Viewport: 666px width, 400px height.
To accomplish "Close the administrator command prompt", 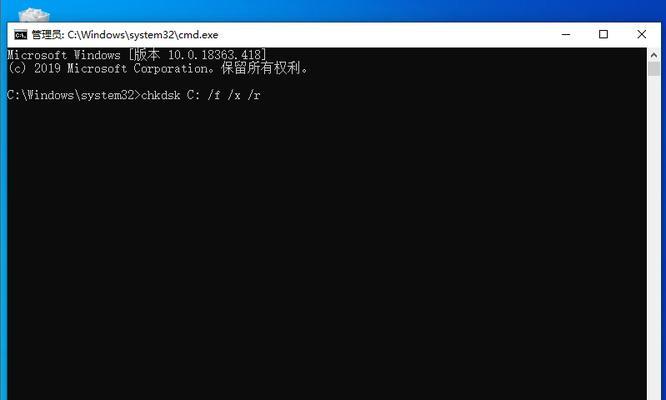I will click(x=641, y=34).
